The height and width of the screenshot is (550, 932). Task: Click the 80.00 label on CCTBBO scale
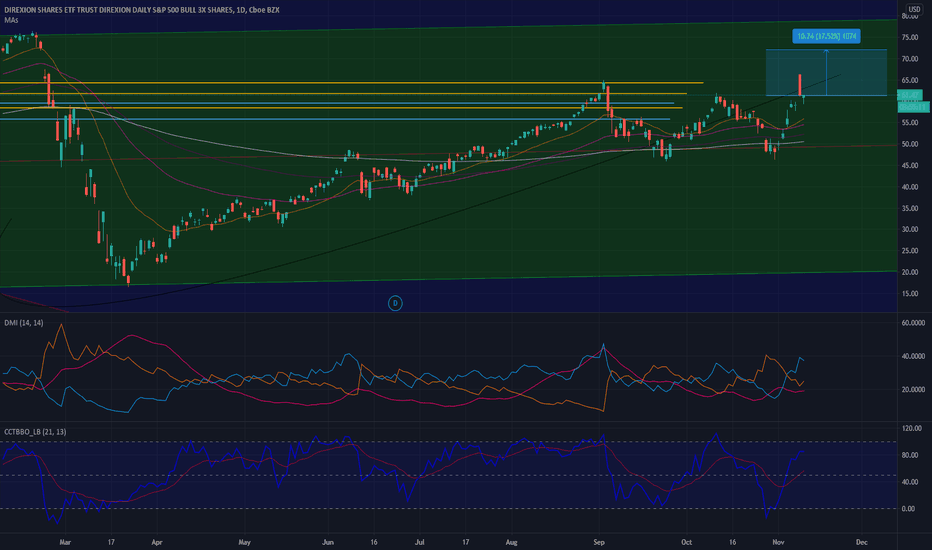909,455
